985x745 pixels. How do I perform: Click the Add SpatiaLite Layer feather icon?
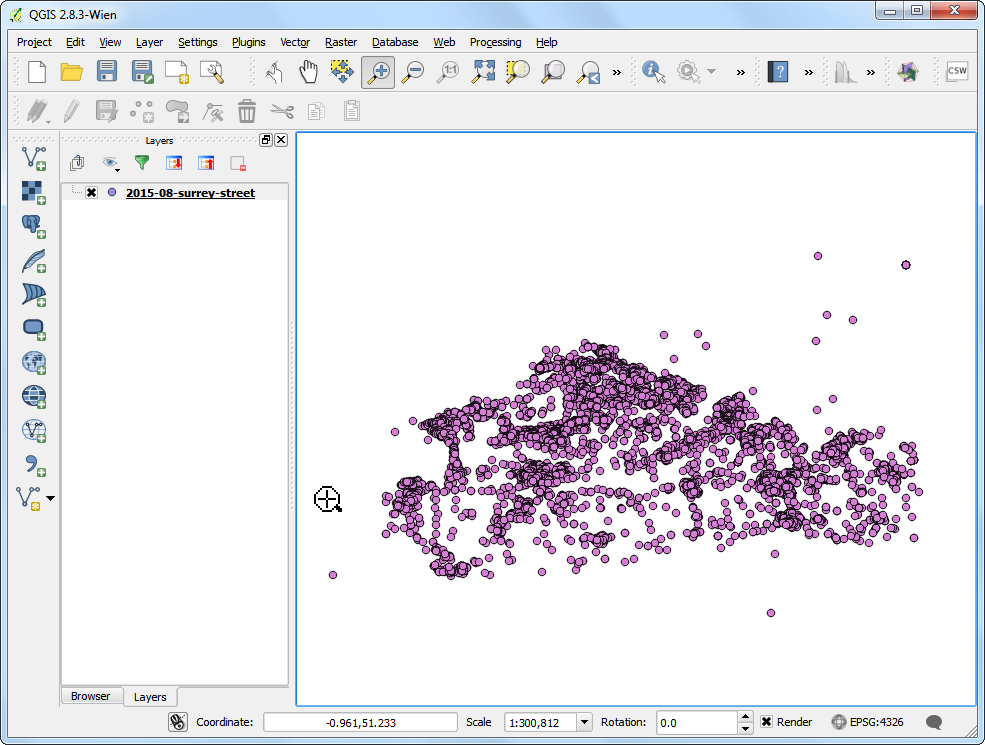pyautogui.click(x=34, y=260)
